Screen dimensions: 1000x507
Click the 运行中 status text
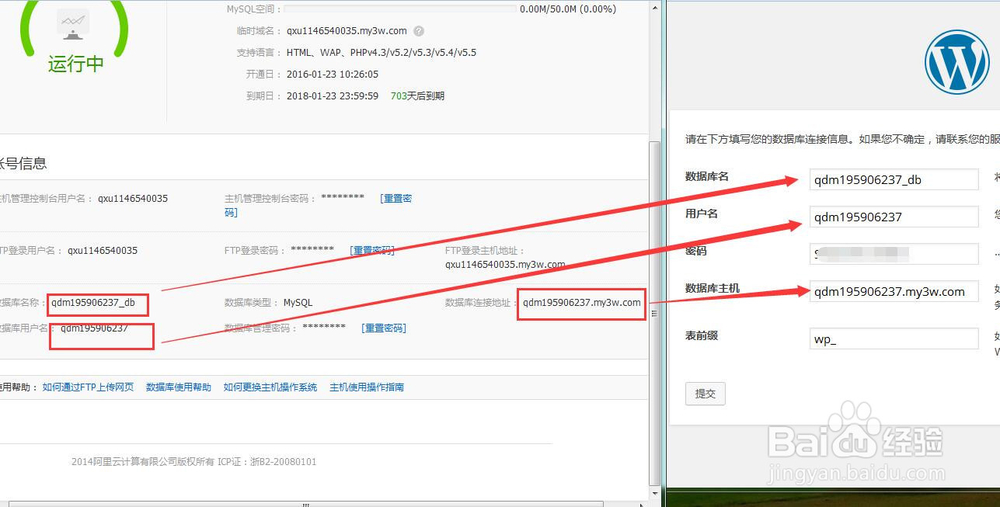(76, 64)
